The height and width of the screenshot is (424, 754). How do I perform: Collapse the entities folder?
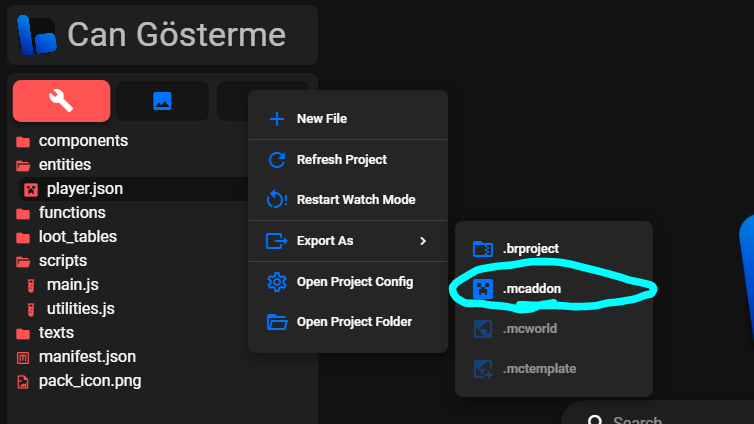(64, 165)
